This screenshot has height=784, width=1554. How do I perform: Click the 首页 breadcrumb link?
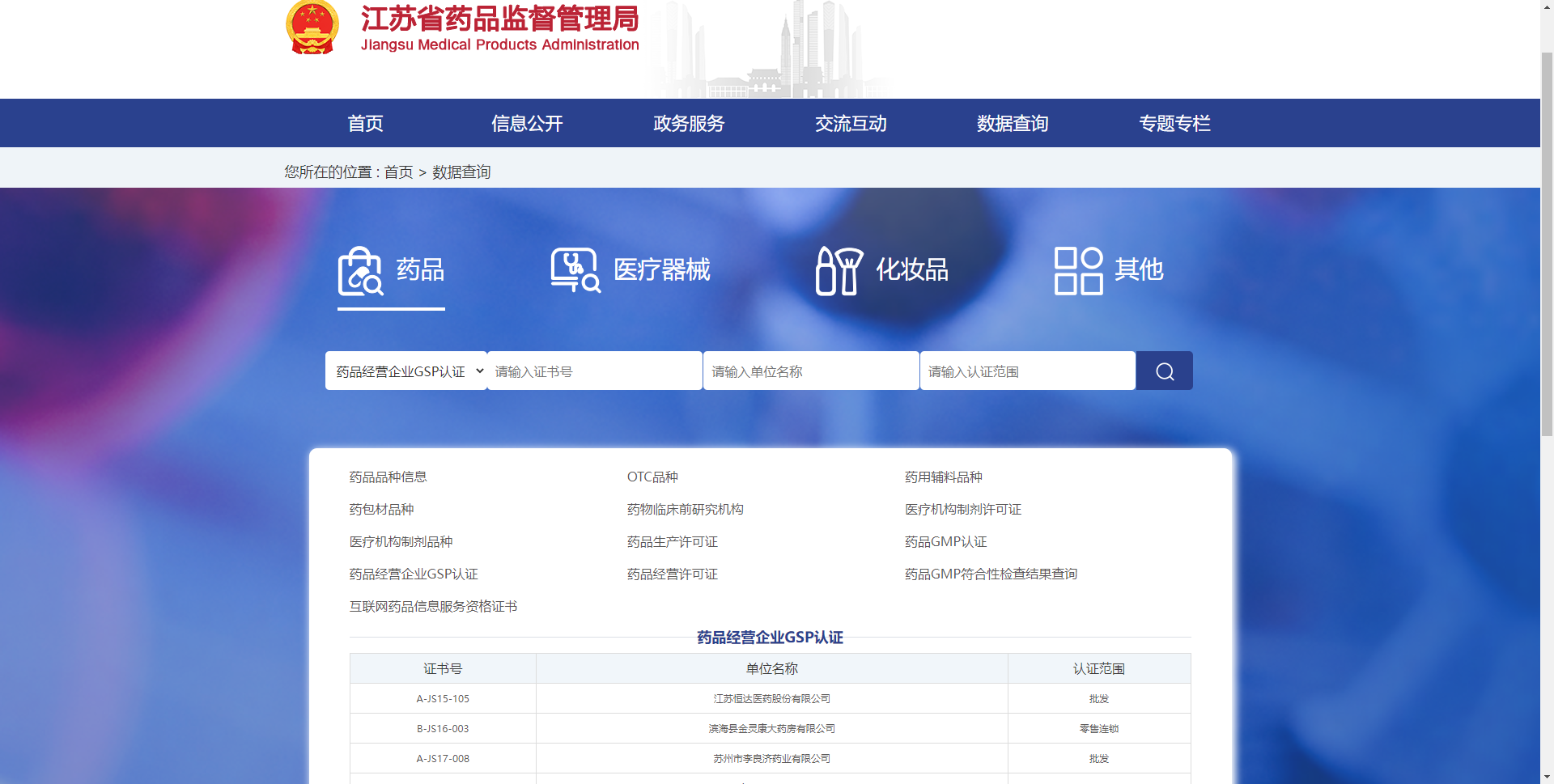(398, 172)
